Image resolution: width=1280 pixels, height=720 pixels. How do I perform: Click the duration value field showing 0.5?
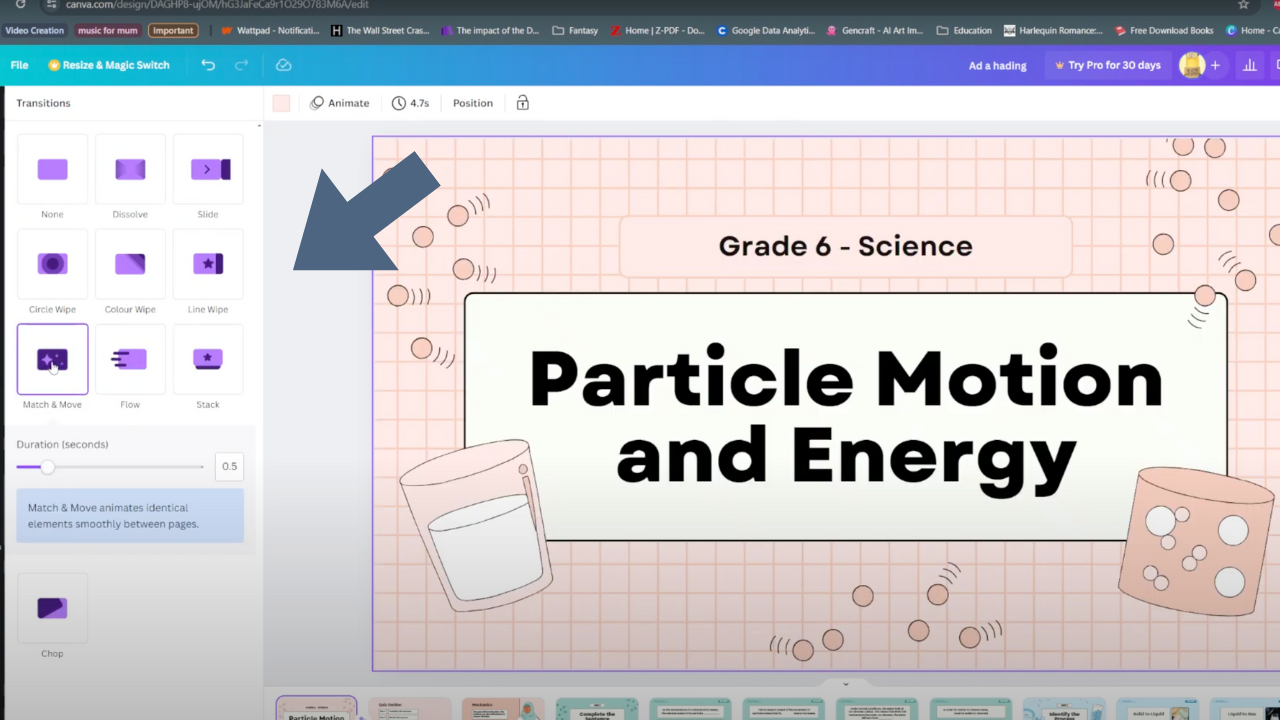(x=229, y=466)
